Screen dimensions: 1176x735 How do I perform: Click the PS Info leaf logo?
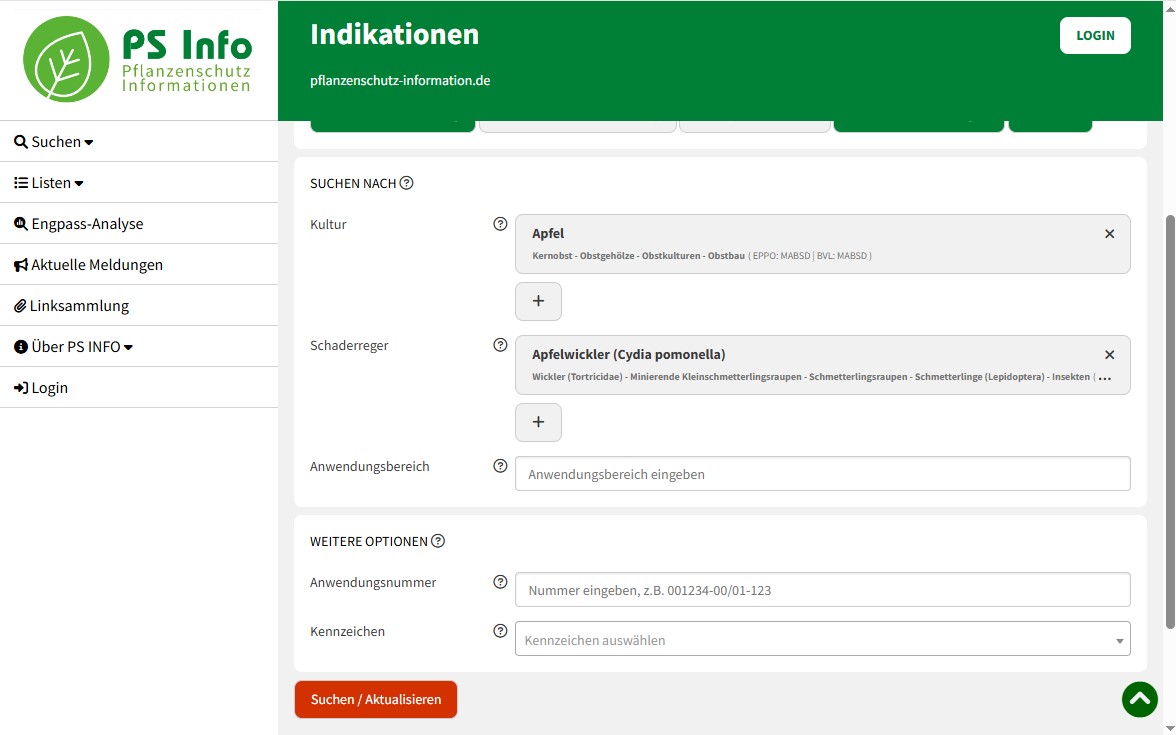pos(66,59)
